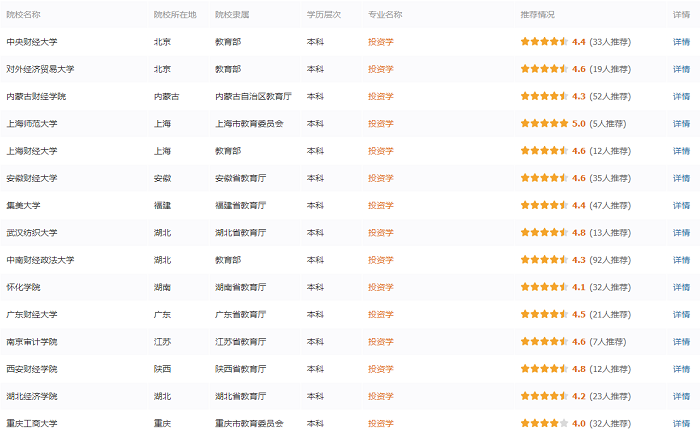Screen dimensions: 700x435
Task: View 详情 for 湖北经济学院
Action: click(681, 396)
